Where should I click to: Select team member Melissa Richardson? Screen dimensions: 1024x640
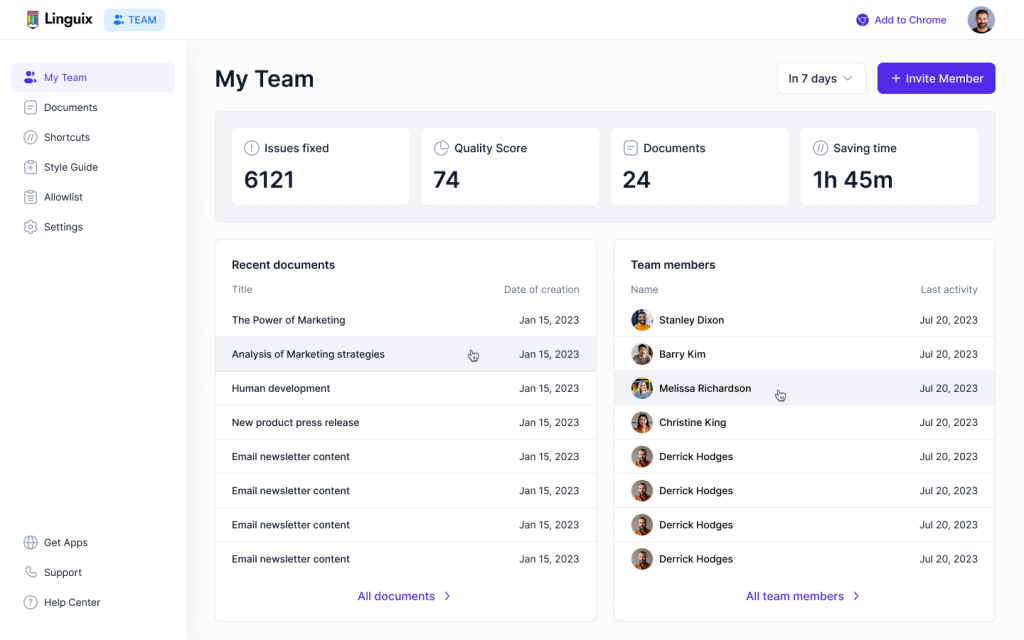click(x=704, y=388)
